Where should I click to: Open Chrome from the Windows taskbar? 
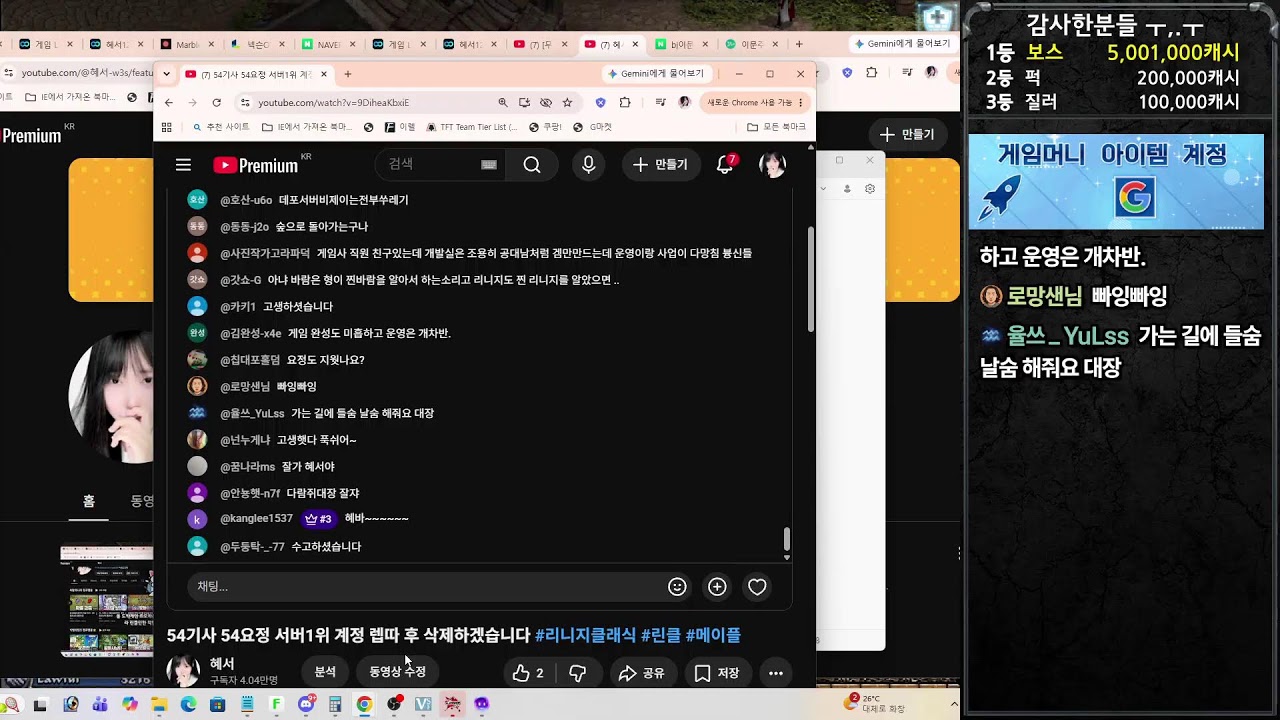point(364,704)
